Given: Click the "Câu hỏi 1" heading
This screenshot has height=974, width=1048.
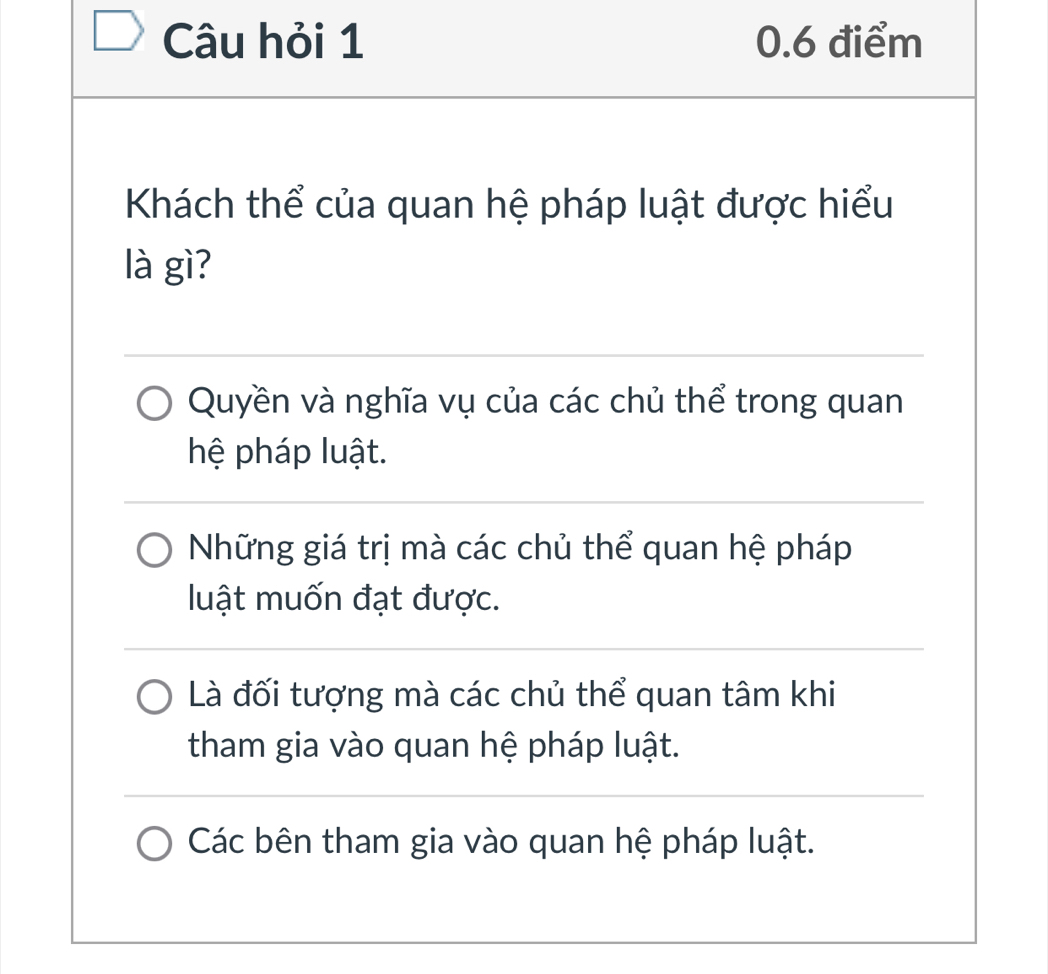Looking at the screenshot, I should click(263, 44).
